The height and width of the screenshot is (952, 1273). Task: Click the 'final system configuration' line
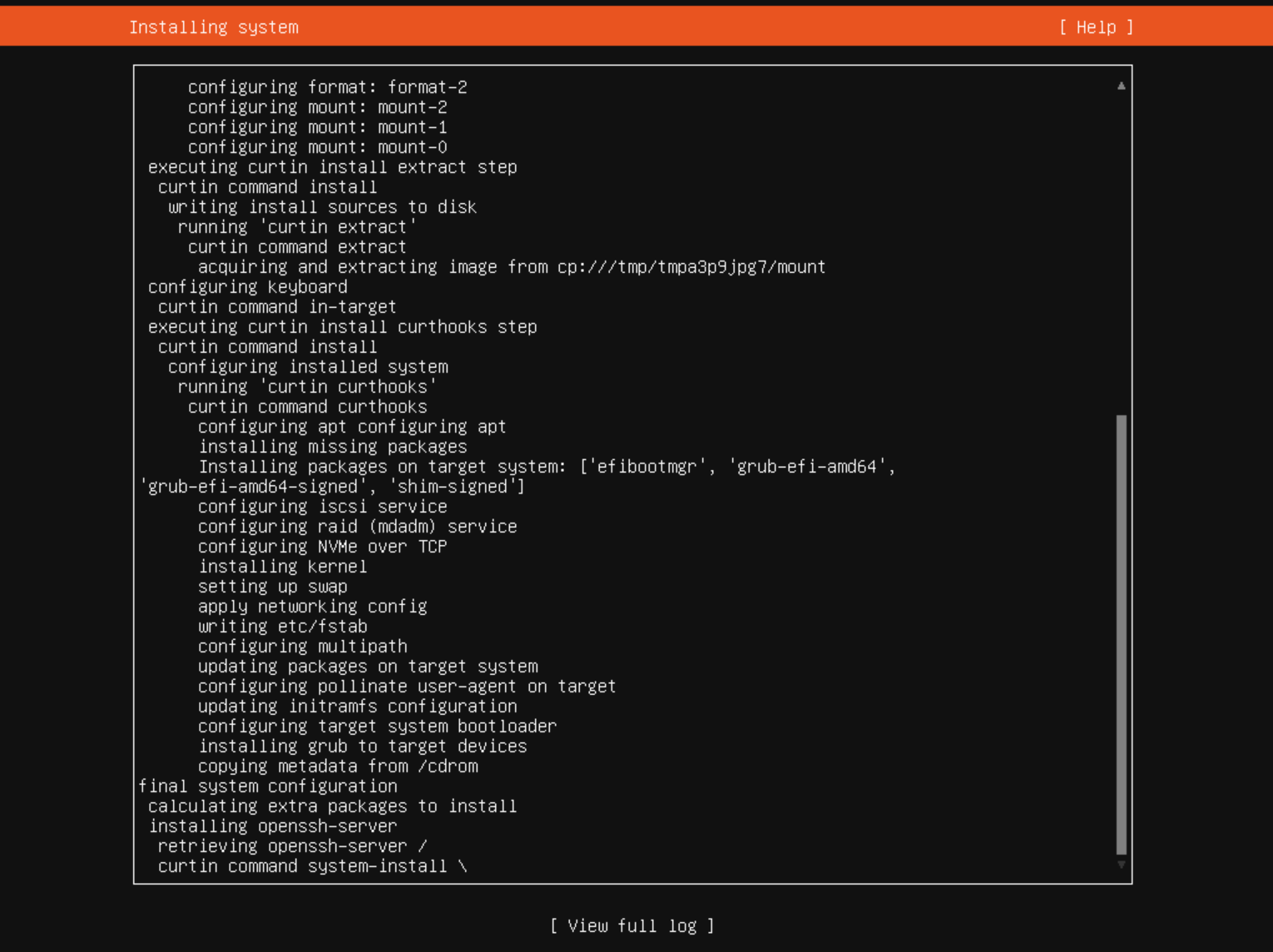tap(267, 786)
